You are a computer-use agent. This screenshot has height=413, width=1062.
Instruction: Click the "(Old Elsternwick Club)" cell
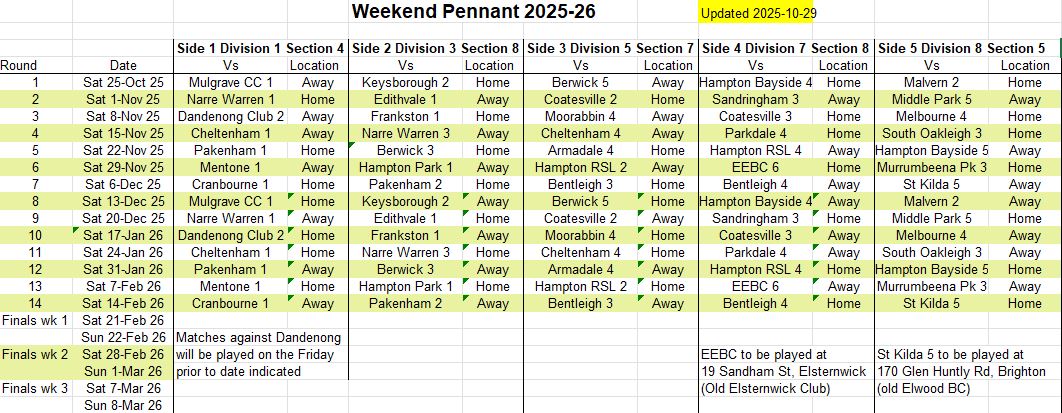(x=765, y=388)
